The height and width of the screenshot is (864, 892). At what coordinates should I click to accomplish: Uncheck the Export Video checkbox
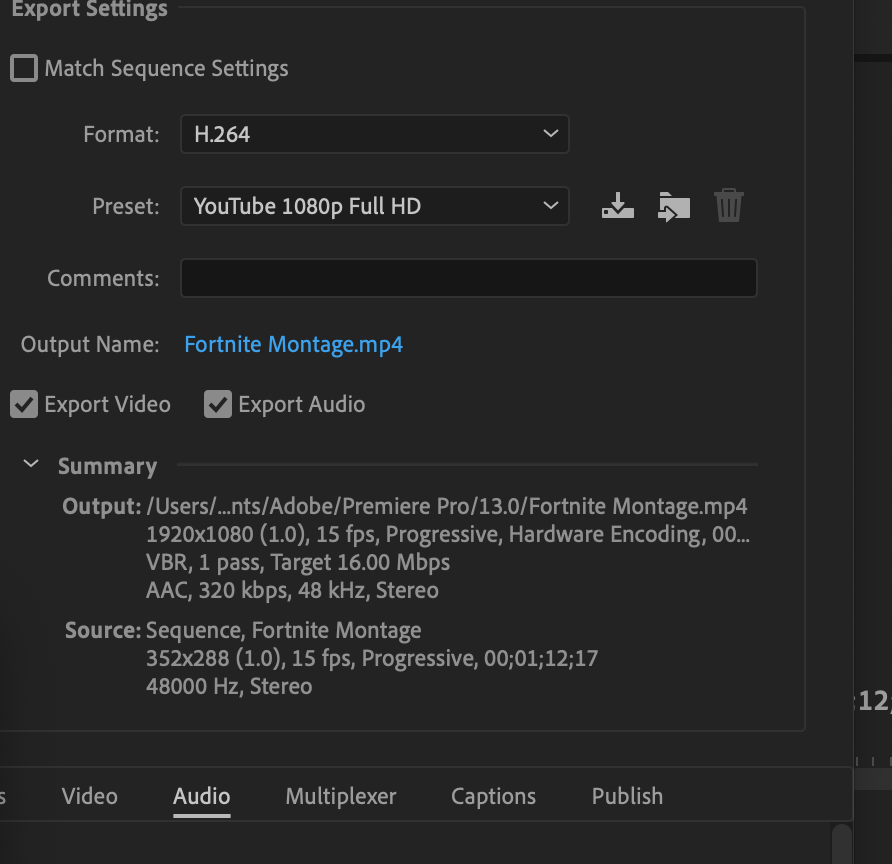pos(24,404)
